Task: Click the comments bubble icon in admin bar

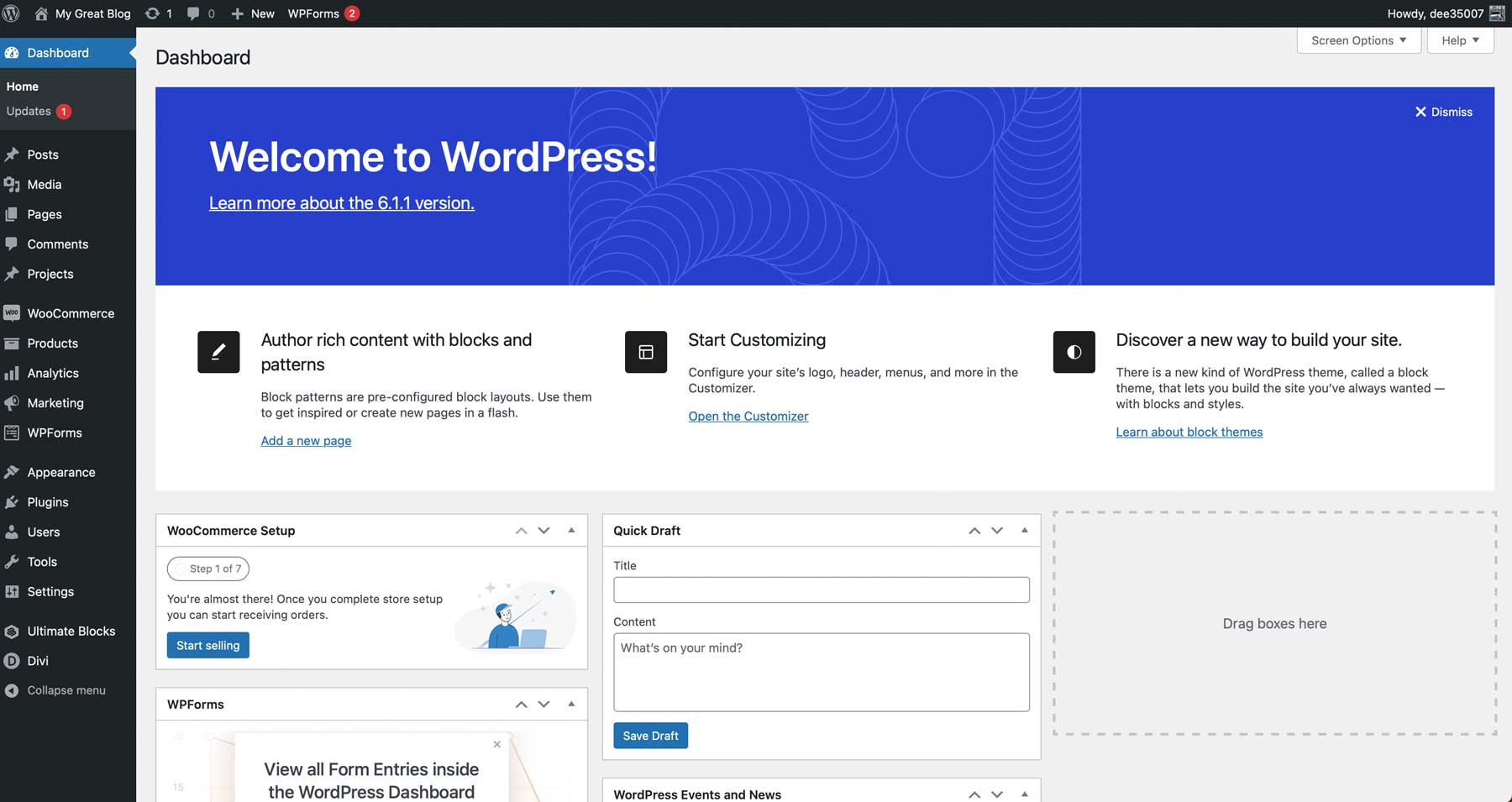Action: click(x=194, y=13)
